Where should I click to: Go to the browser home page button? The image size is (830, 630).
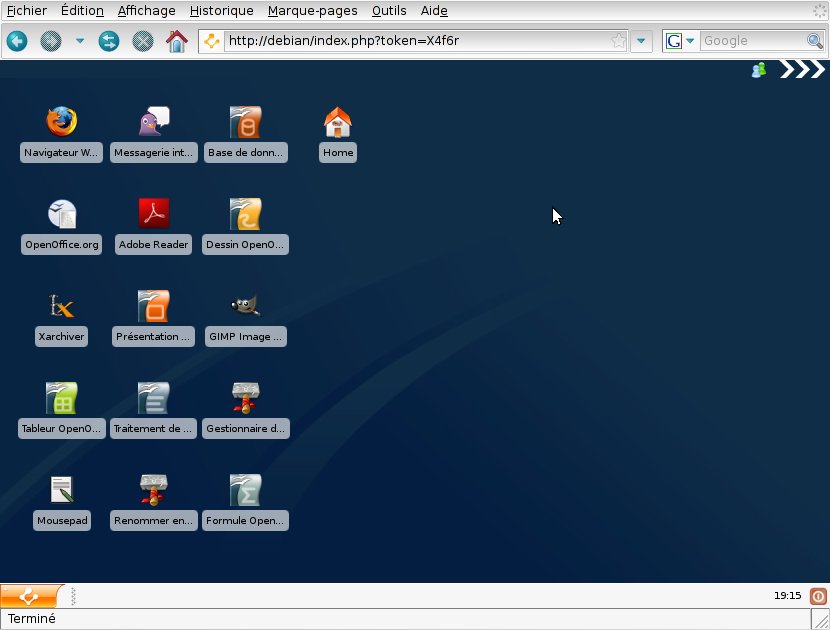click(177, 41)
